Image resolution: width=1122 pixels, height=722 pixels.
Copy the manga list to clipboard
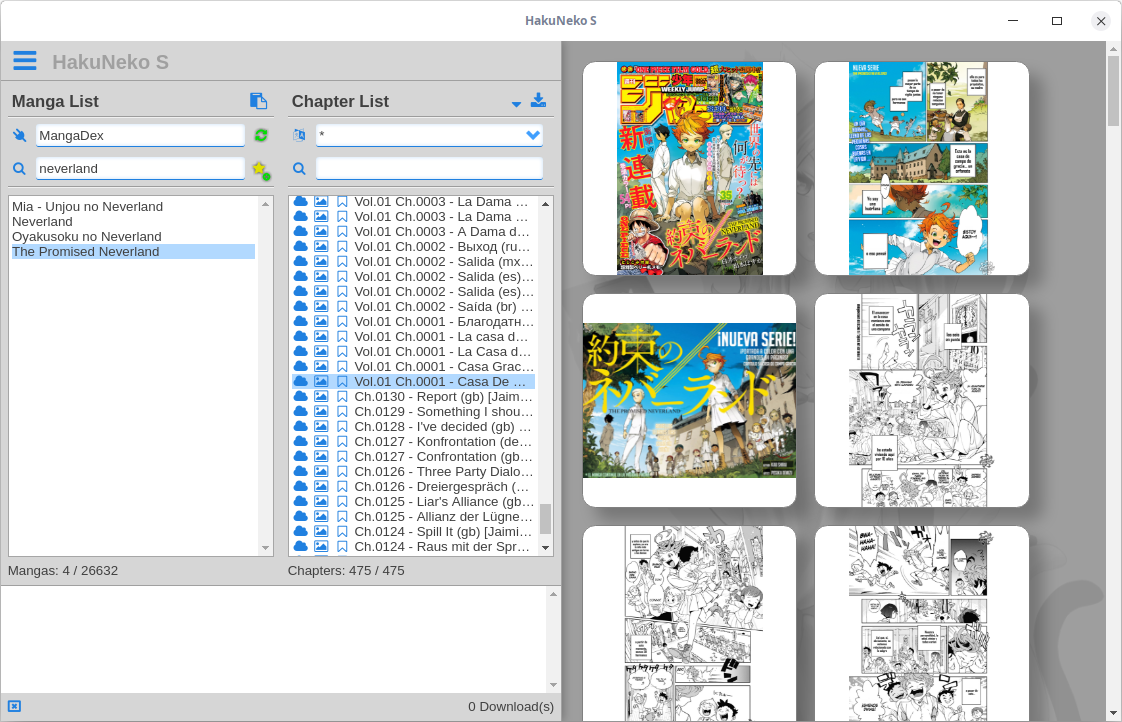coord(258,101)
